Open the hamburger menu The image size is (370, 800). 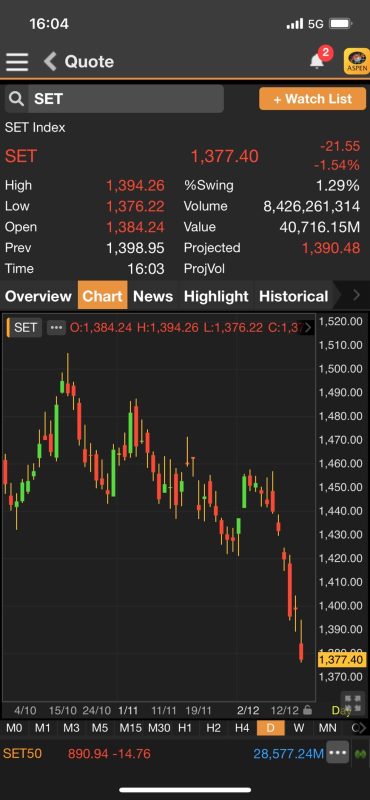[17, 62]
